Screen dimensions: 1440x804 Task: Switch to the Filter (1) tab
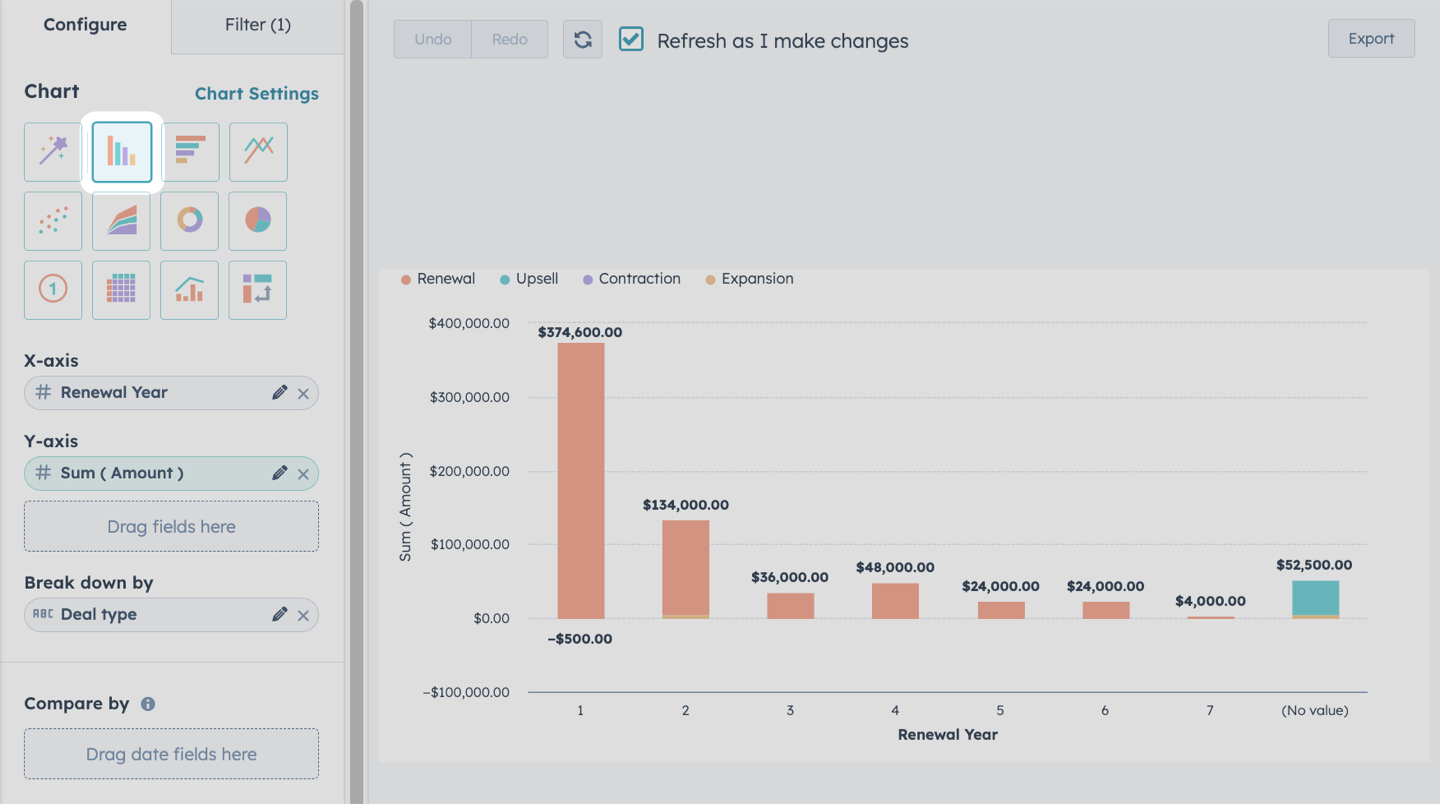pos(258,25)
